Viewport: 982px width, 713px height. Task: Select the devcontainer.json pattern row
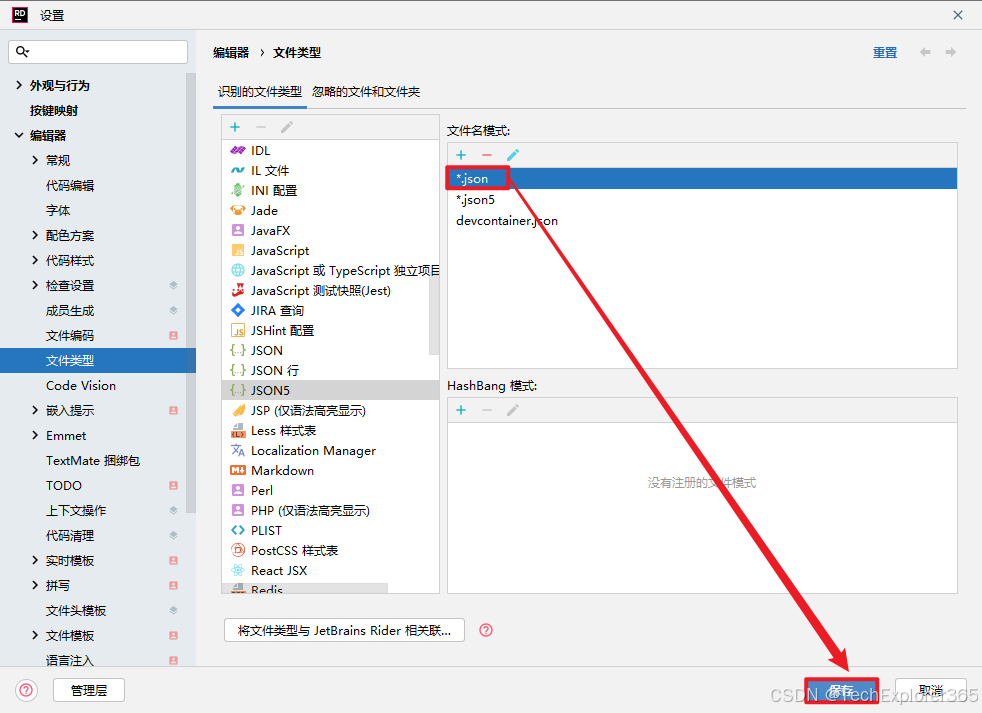(x=702, y=221)
